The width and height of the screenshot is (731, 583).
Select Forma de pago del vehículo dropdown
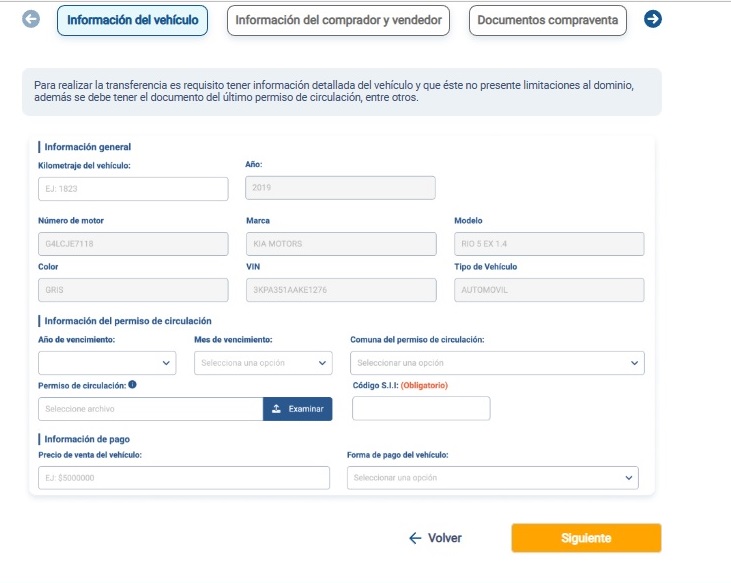(493, 478)
